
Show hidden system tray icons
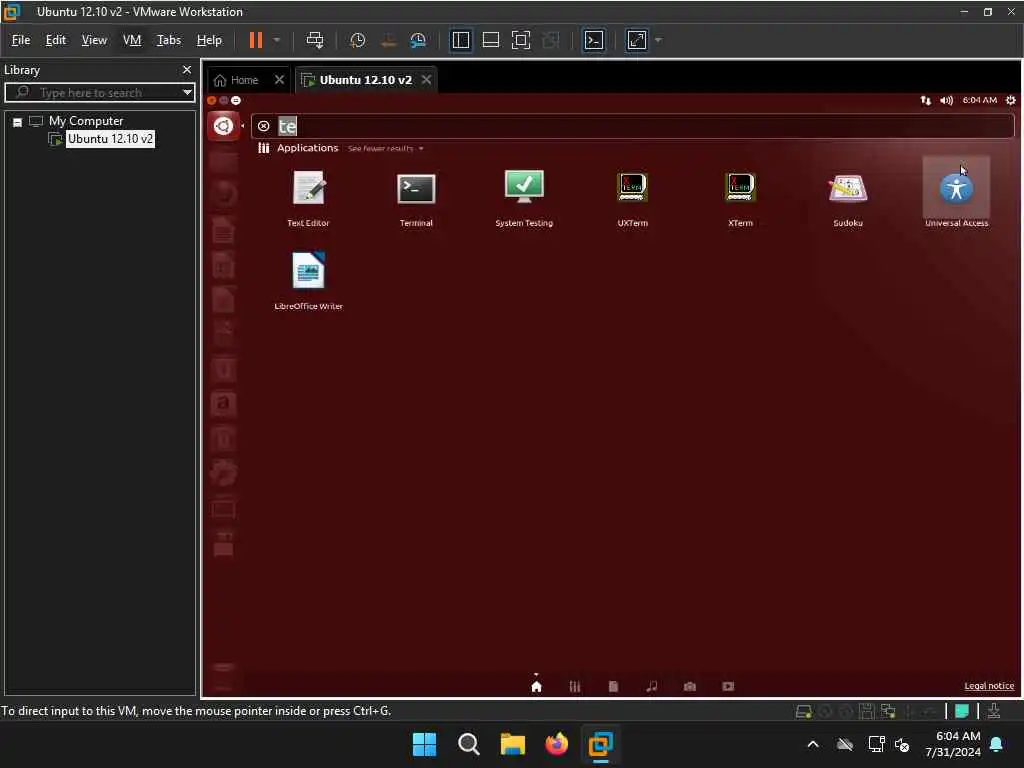point(813,744)
